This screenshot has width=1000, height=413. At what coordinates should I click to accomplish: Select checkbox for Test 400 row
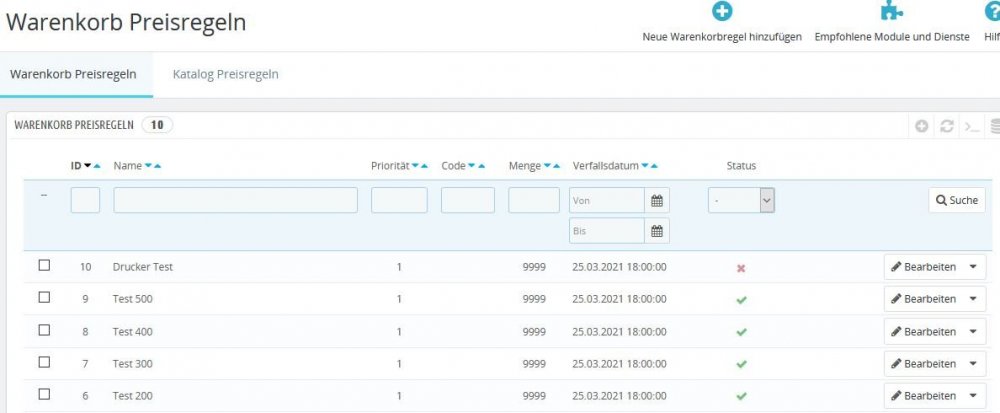(44, 330)
